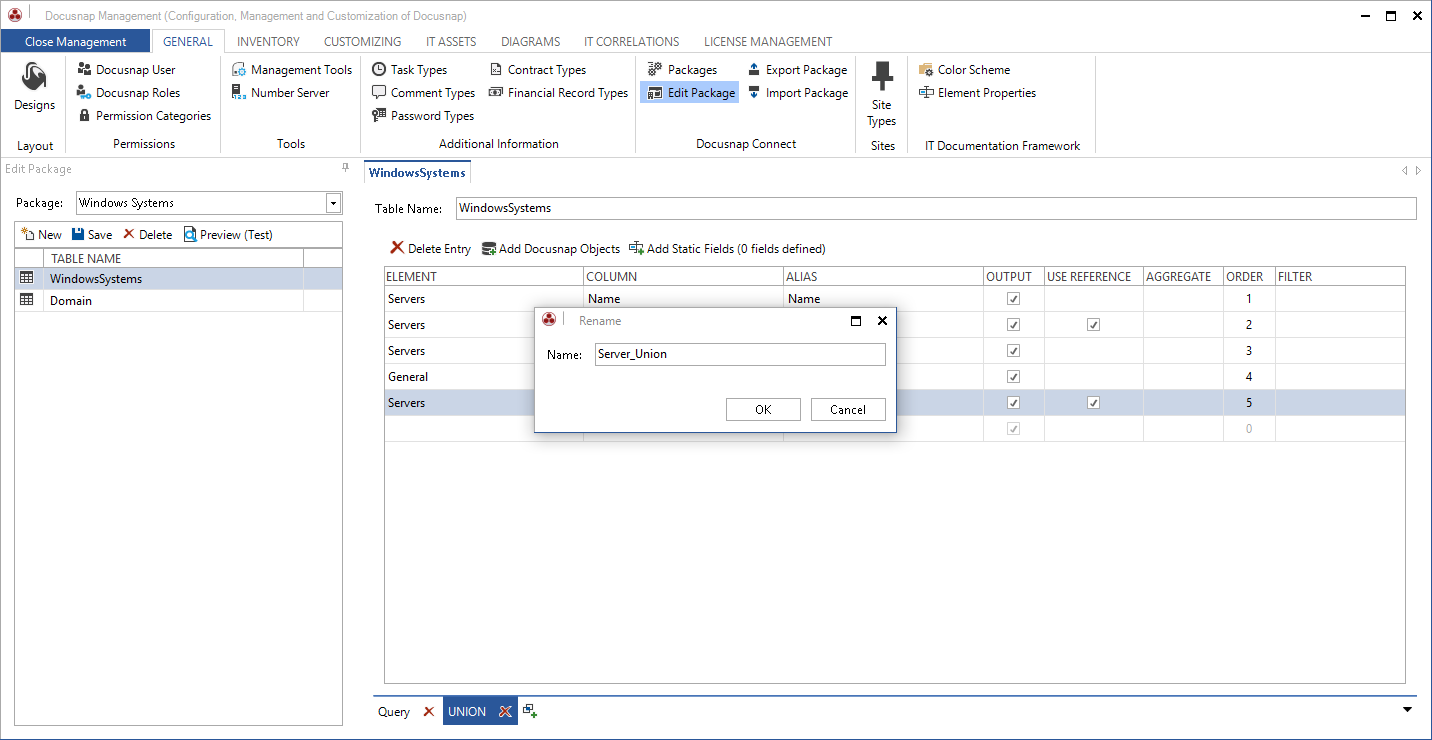Close the Query tab with red X
Image resolution: width=1432 pixels, height=740 pixels.
[429, 712]
